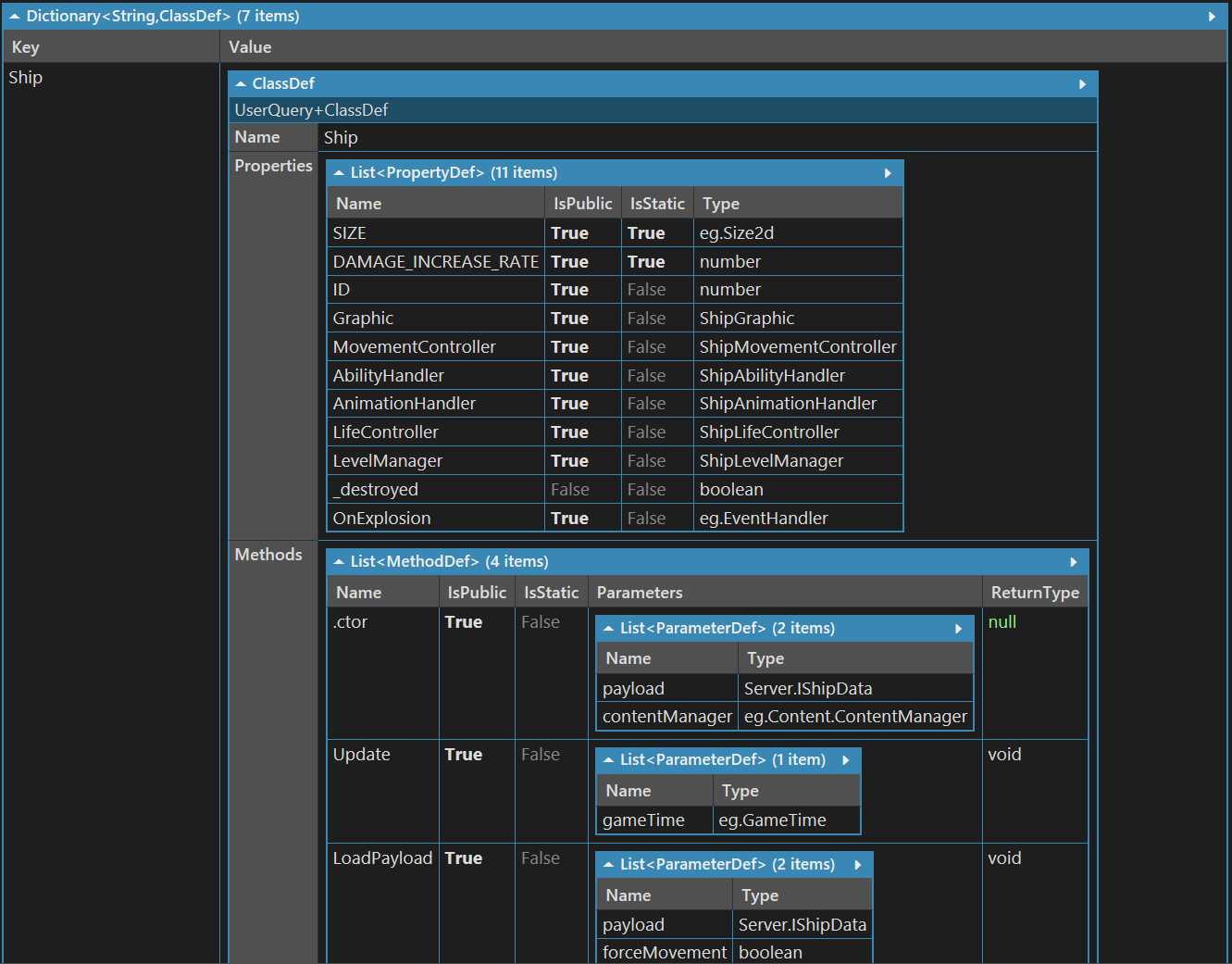Click the Value column header

click(x=250, y=47)
